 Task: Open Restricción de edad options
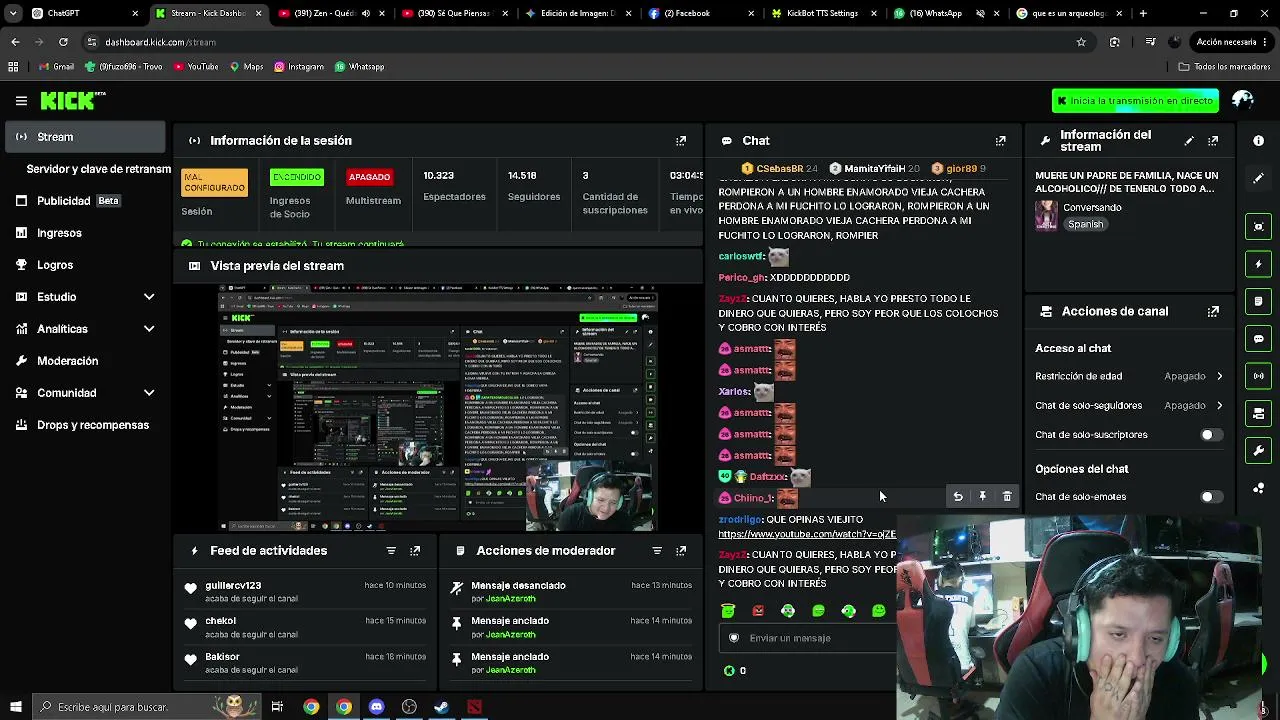tap(1129, 376)
